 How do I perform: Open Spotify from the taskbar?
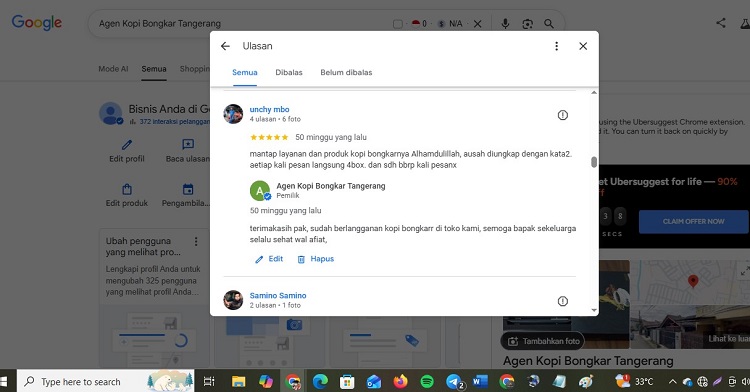pos(427,381)
